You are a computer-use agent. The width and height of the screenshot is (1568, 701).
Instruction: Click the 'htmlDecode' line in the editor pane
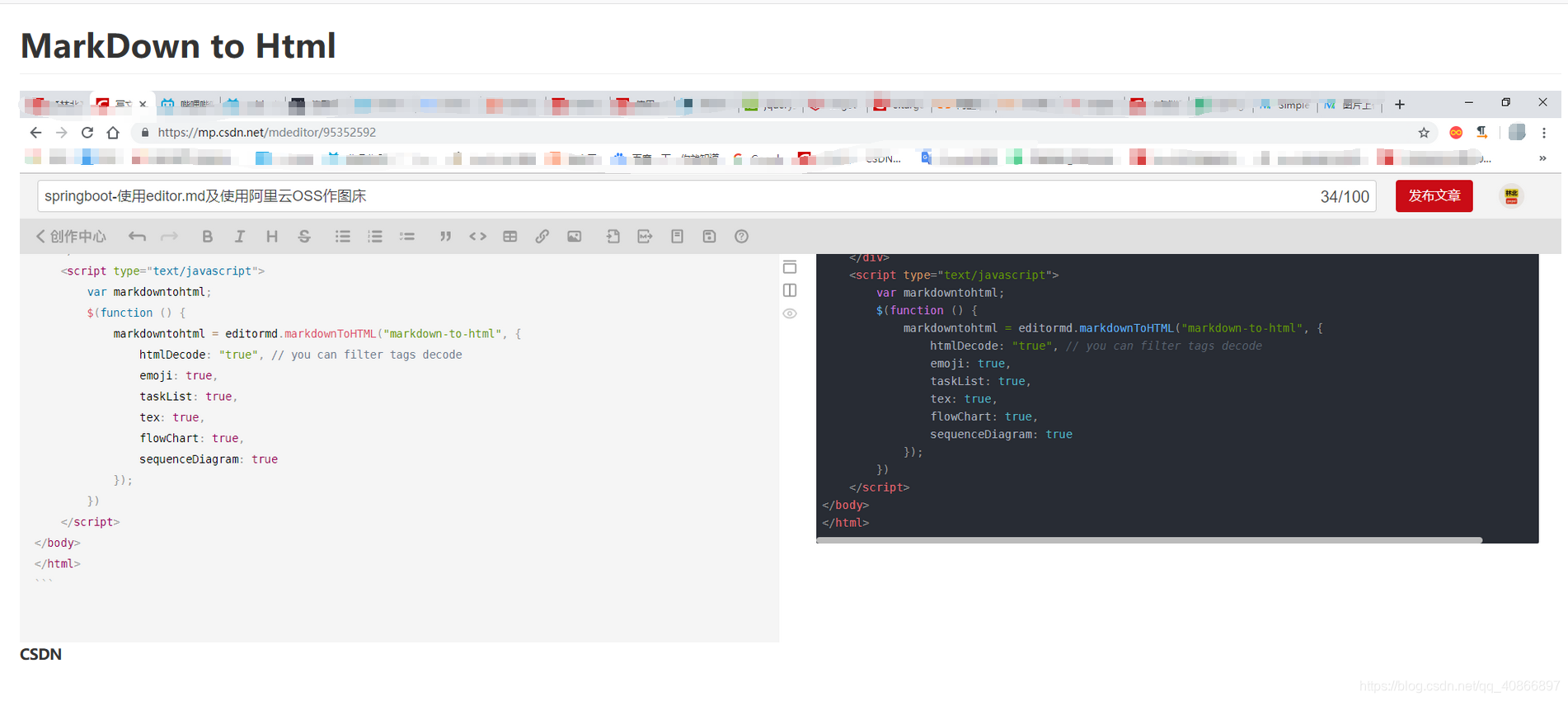pos(300,355)
